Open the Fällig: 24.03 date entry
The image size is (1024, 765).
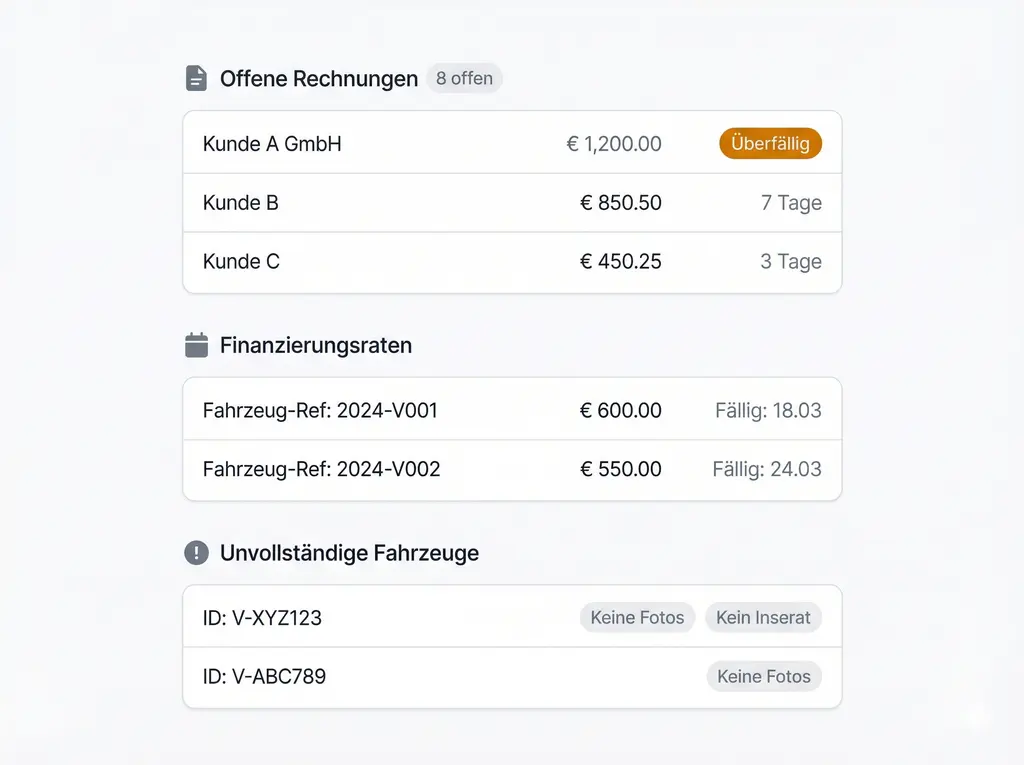(768, 469)
